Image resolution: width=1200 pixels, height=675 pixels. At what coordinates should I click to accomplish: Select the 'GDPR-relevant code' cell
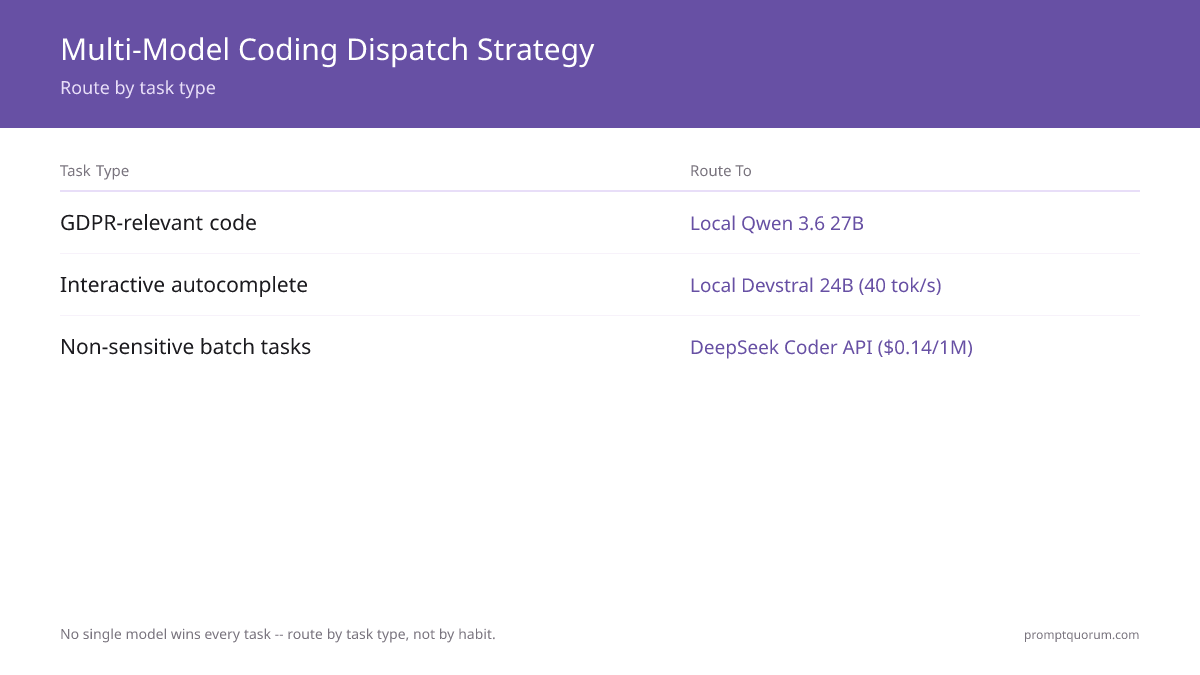pos(158,223)
